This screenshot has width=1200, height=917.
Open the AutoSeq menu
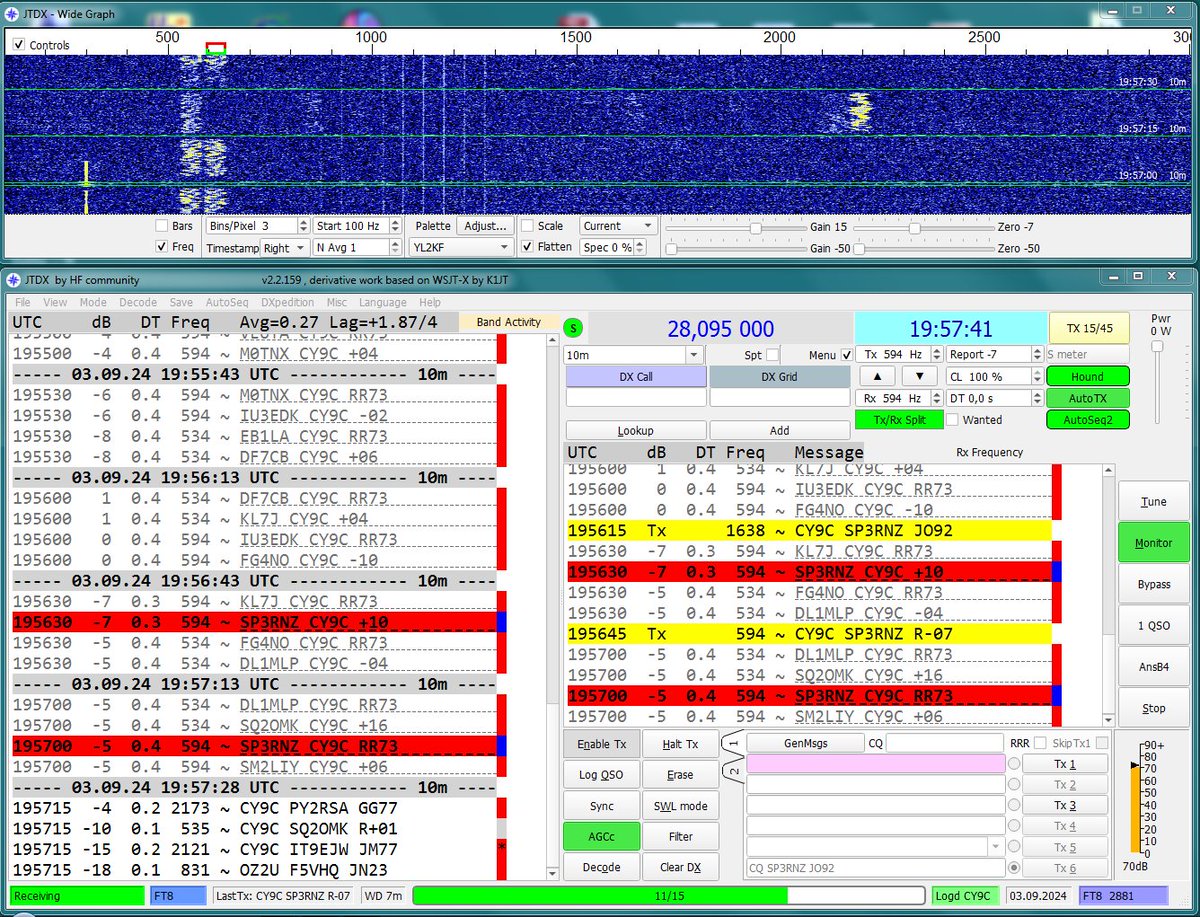(x=227, y=302)
